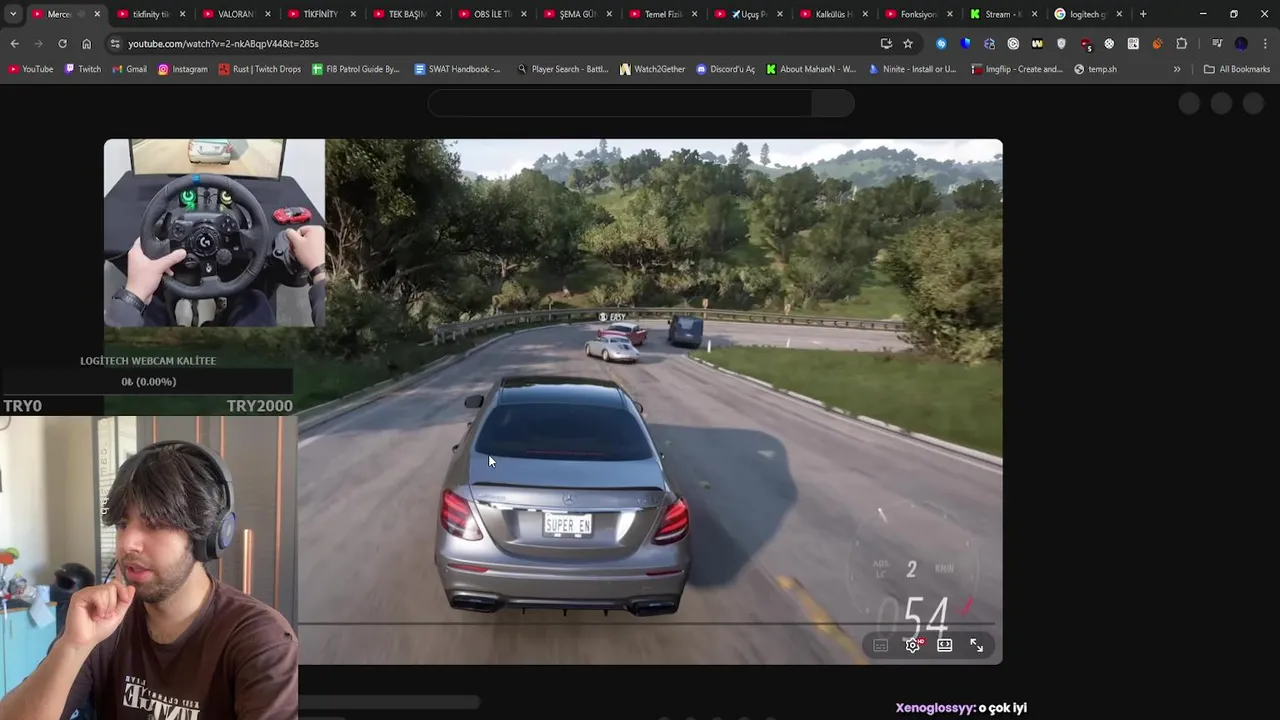Open the FIB Patrol Guide bookmark
The width and height of the screenshot is (1280, 720).
pyautogui.click(x=356, y=69)
